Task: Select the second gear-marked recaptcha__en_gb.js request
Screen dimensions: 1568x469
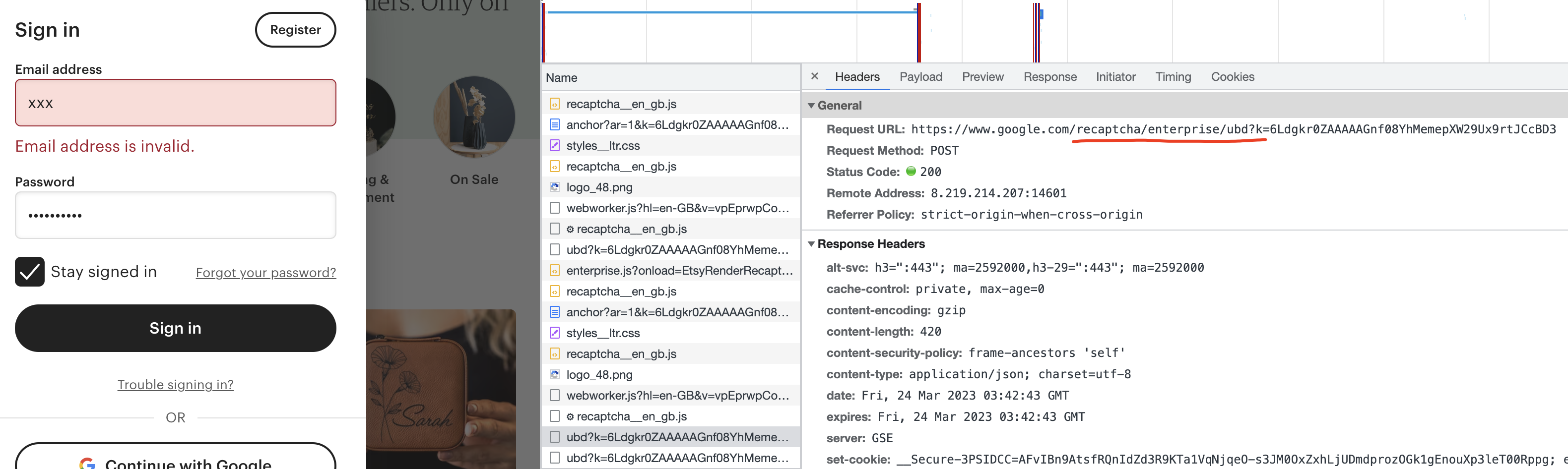Action: click(x=671, y=416)
